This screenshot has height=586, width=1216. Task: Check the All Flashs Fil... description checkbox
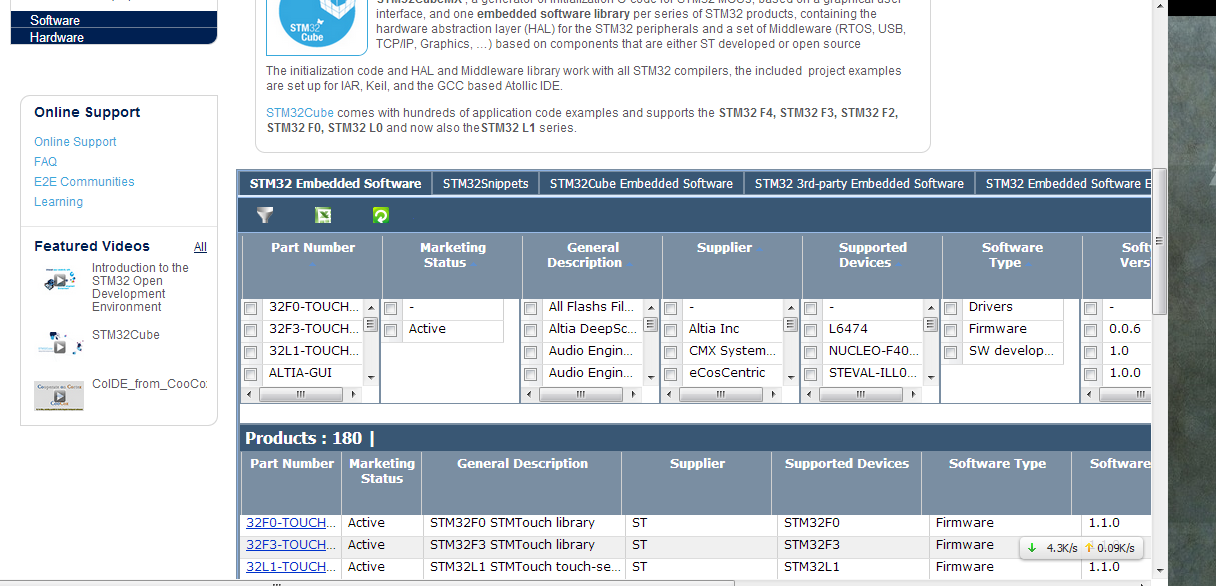click(x=530, y=309)
